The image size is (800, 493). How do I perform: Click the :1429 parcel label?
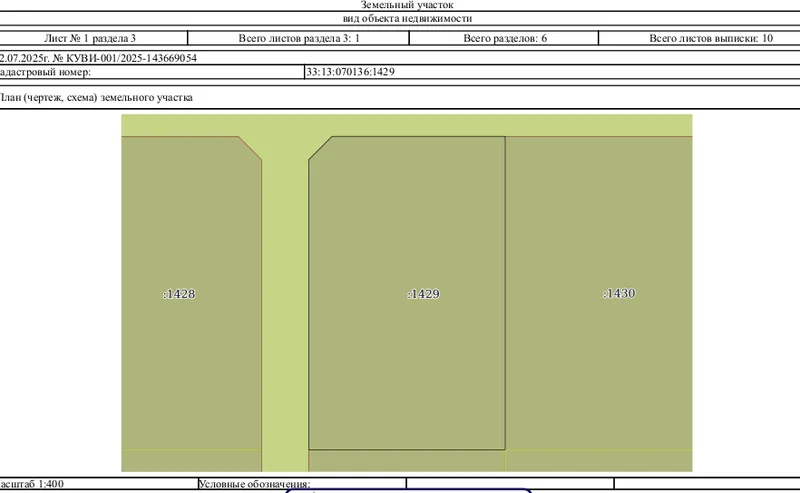click(423, 294)
